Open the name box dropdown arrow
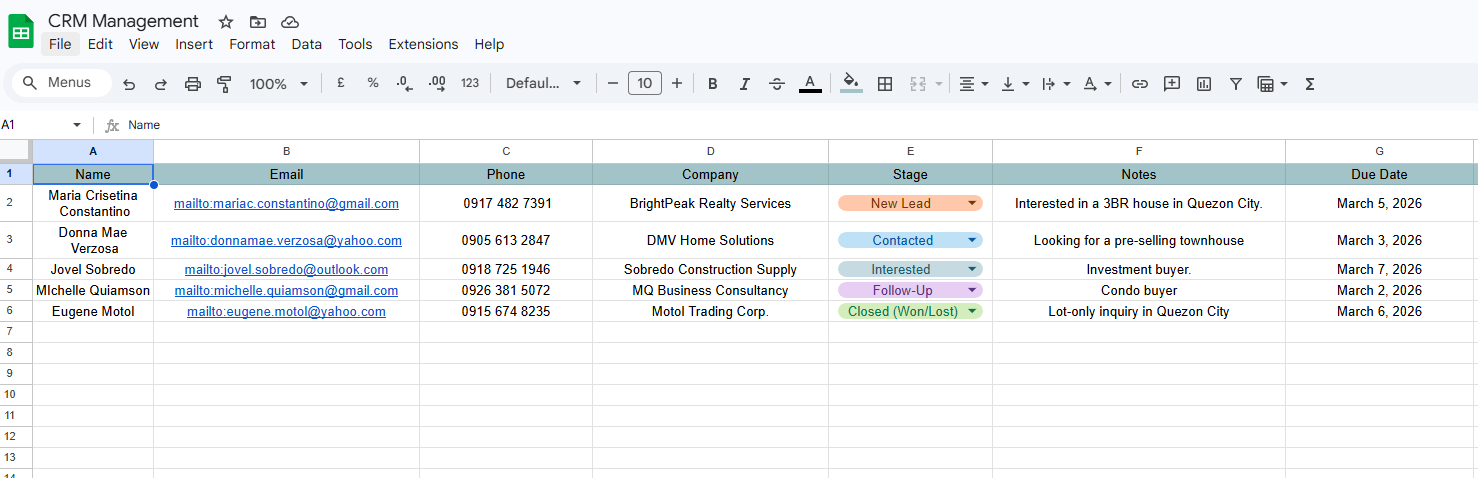This screenshot has width=1478, height=478. 77,125
